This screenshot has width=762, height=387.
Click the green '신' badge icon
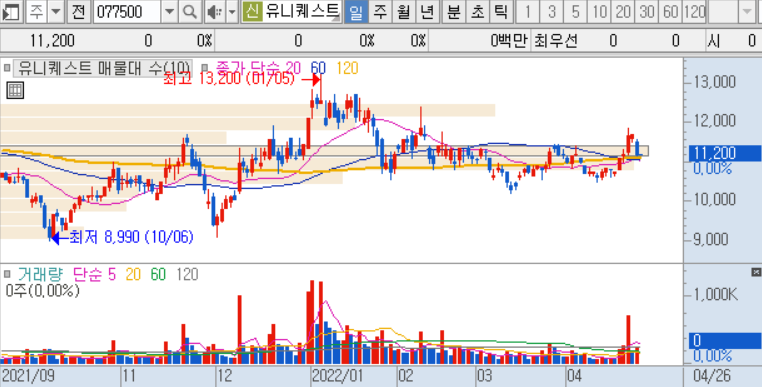tap(252, 12)
